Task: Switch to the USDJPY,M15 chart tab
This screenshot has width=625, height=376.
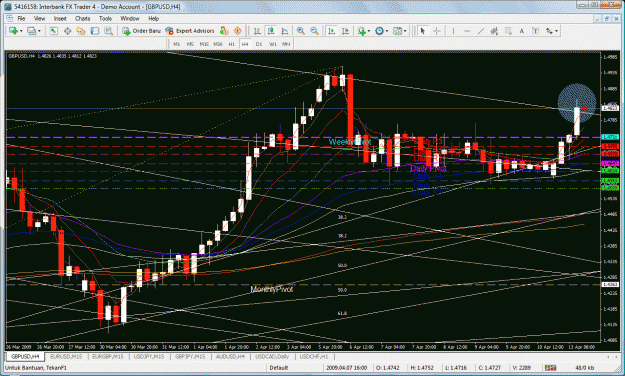Action: [x=149, y=356]
